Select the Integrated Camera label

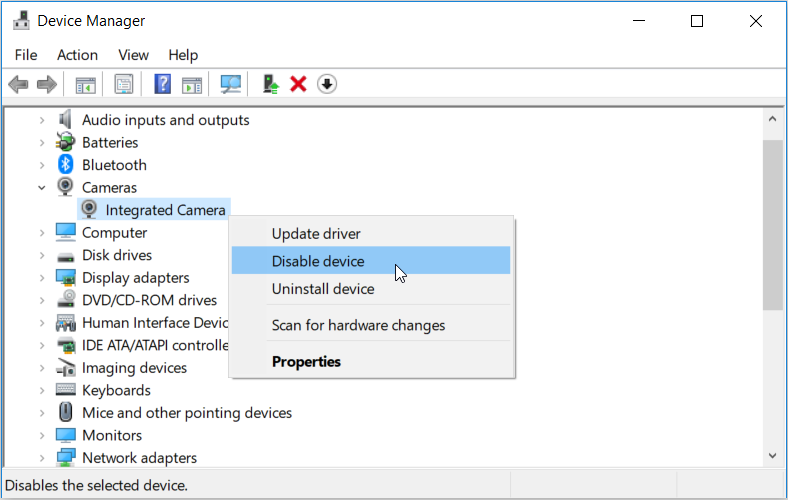(165, 210)
